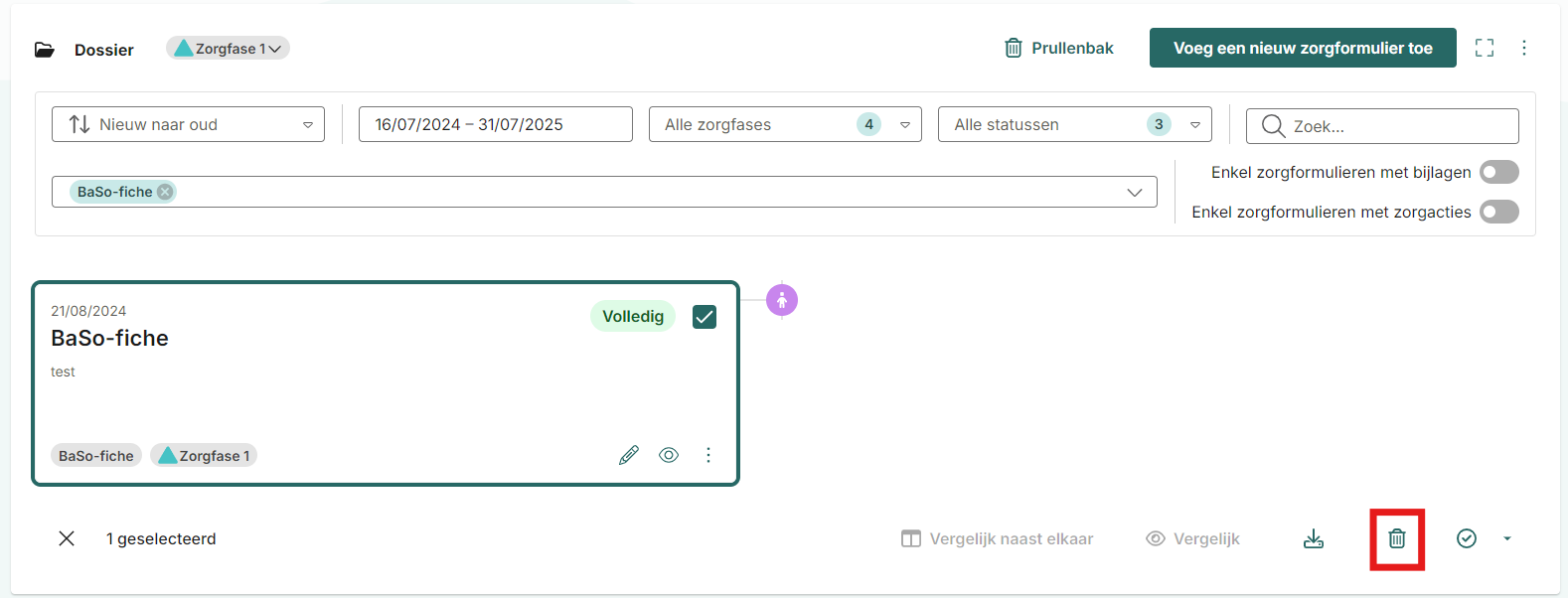Open the status change dropdown arrow
1568x598 pixels.
pyautogui.click(x=1507, y=538)
